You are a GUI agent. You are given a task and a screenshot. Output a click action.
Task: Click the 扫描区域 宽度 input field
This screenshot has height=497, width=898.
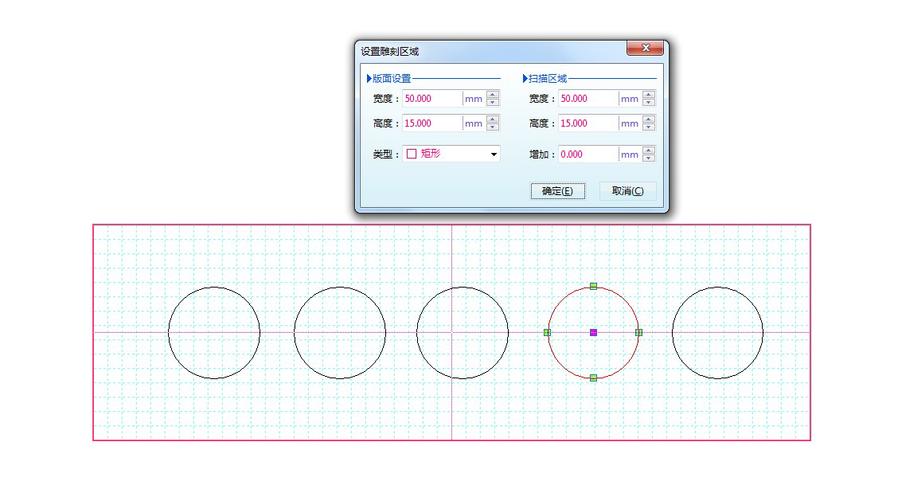pyautogui.click(x=587, y=99)
